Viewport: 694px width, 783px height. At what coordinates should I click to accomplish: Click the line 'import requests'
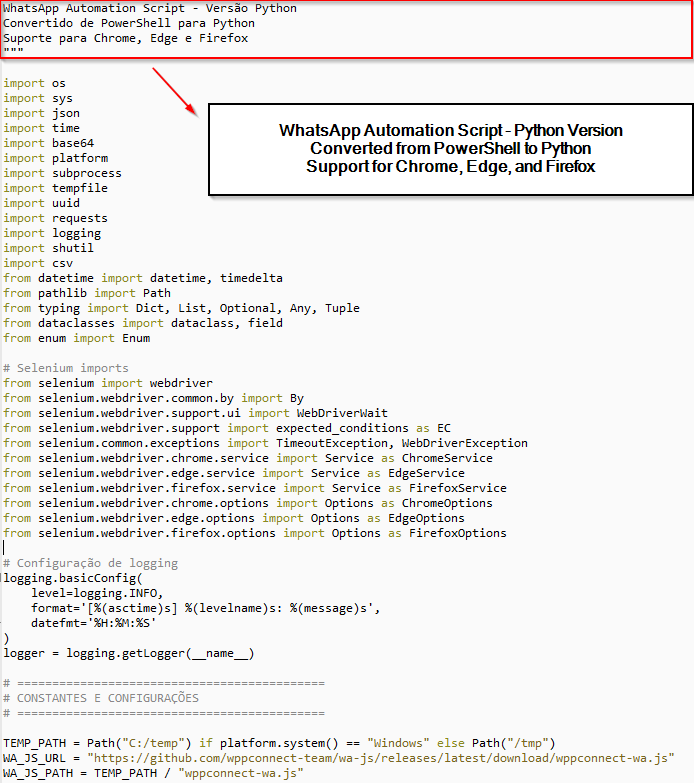[55, 218]
